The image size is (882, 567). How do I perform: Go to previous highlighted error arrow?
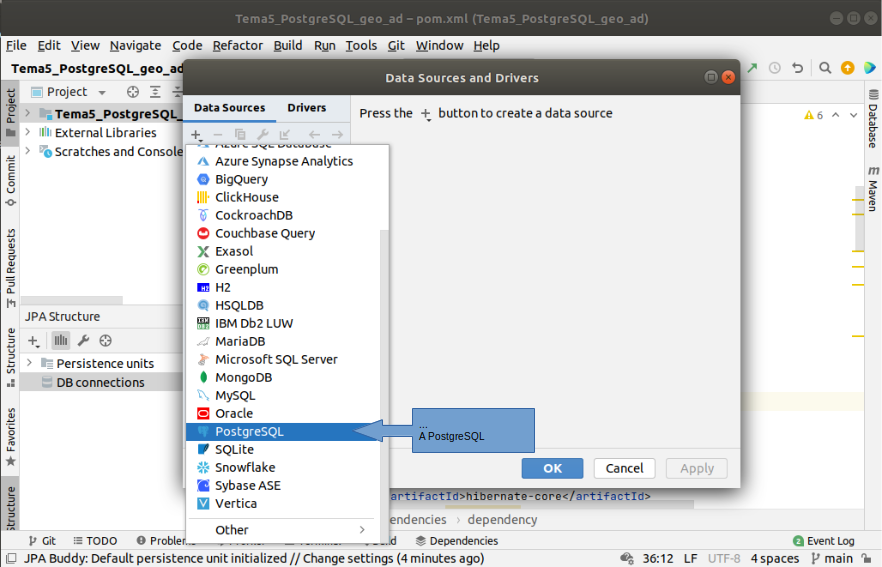coord(836,115)
